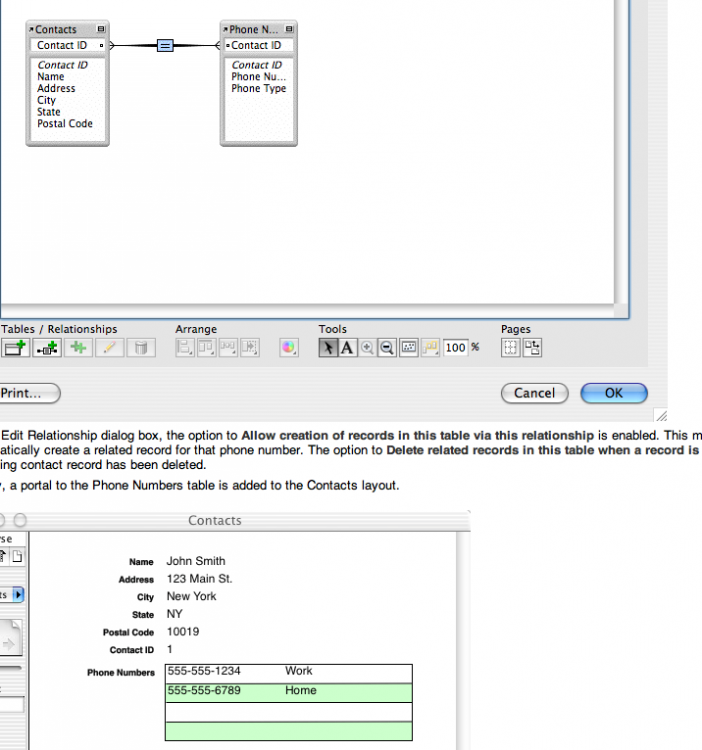Click the OK button
702x750 pixels.
[x=613, y=393]
